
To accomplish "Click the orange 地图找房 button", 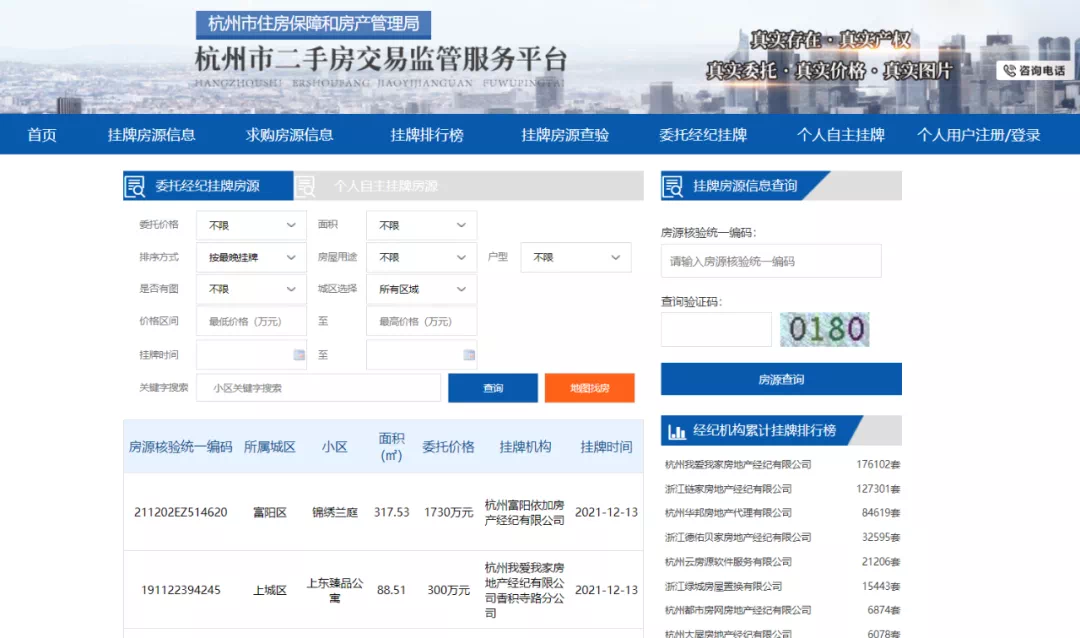I will pyautogui.click(x=589, y=388).
